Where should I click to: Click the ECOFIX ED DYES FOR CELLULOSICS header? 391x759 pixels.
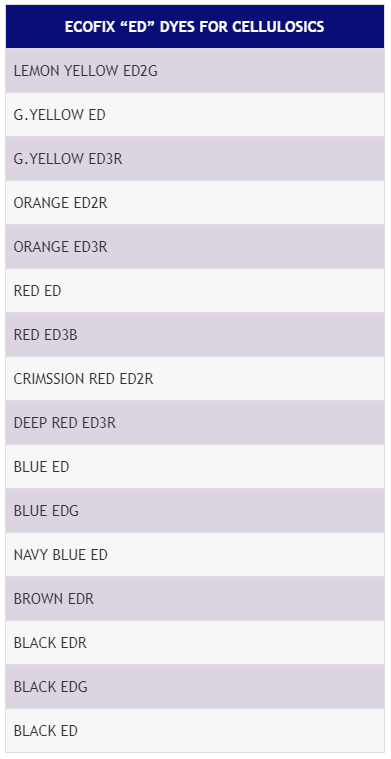coord(195,27)
